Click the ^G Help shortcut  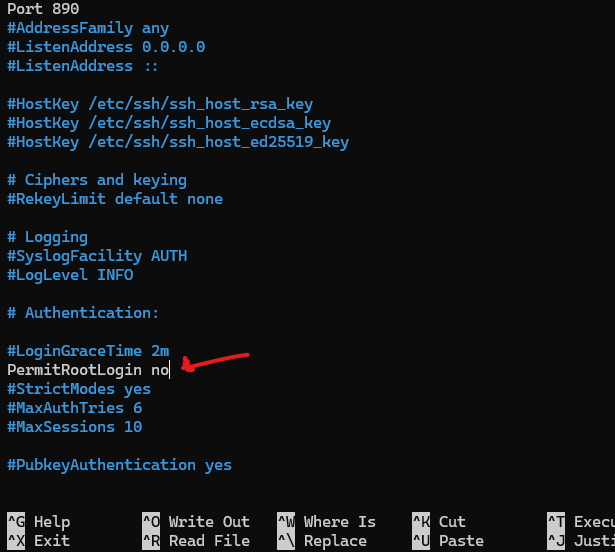click(38, 522)
